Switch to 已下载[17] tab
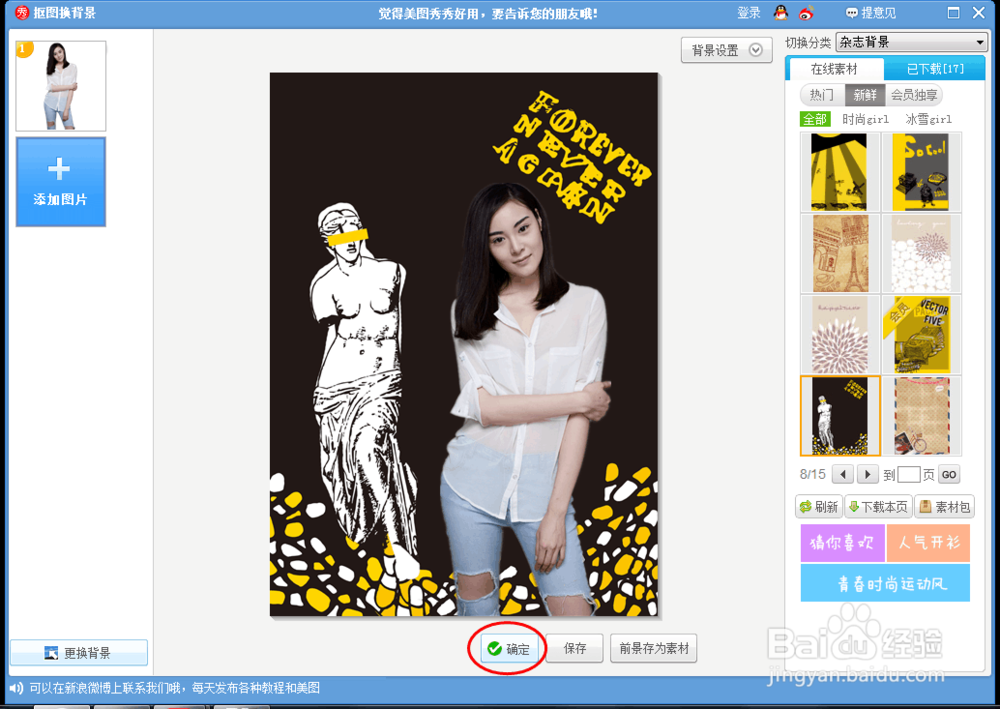This screenshot has width=1000, height=709. (935, 69)
